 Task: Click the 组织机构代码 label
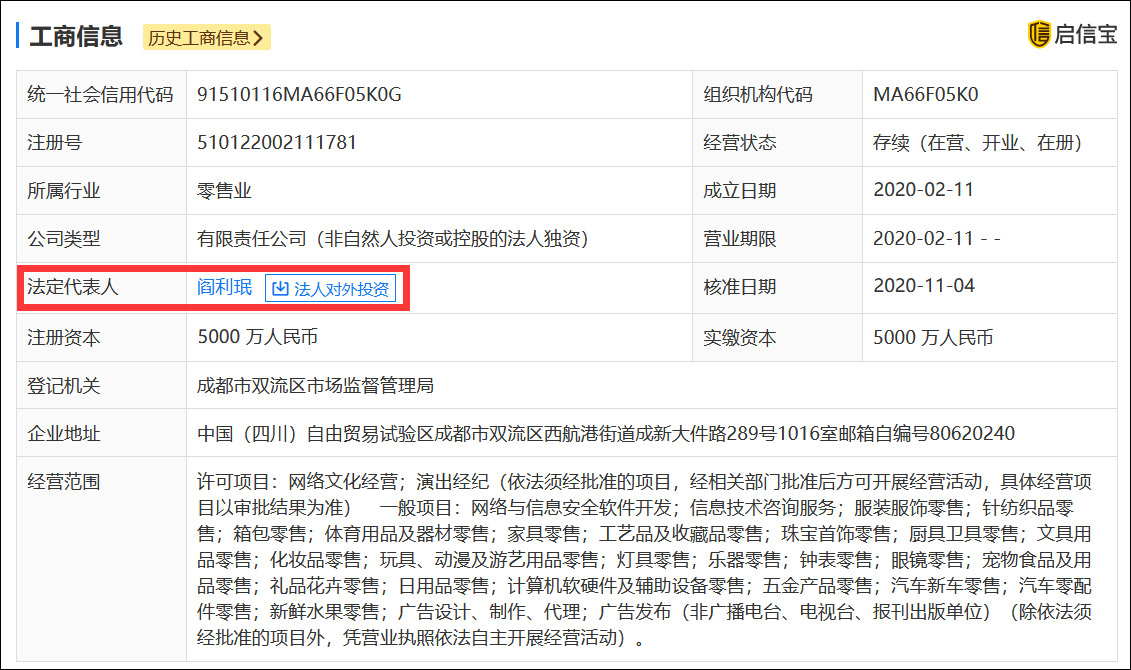click(x=757, y=94)
